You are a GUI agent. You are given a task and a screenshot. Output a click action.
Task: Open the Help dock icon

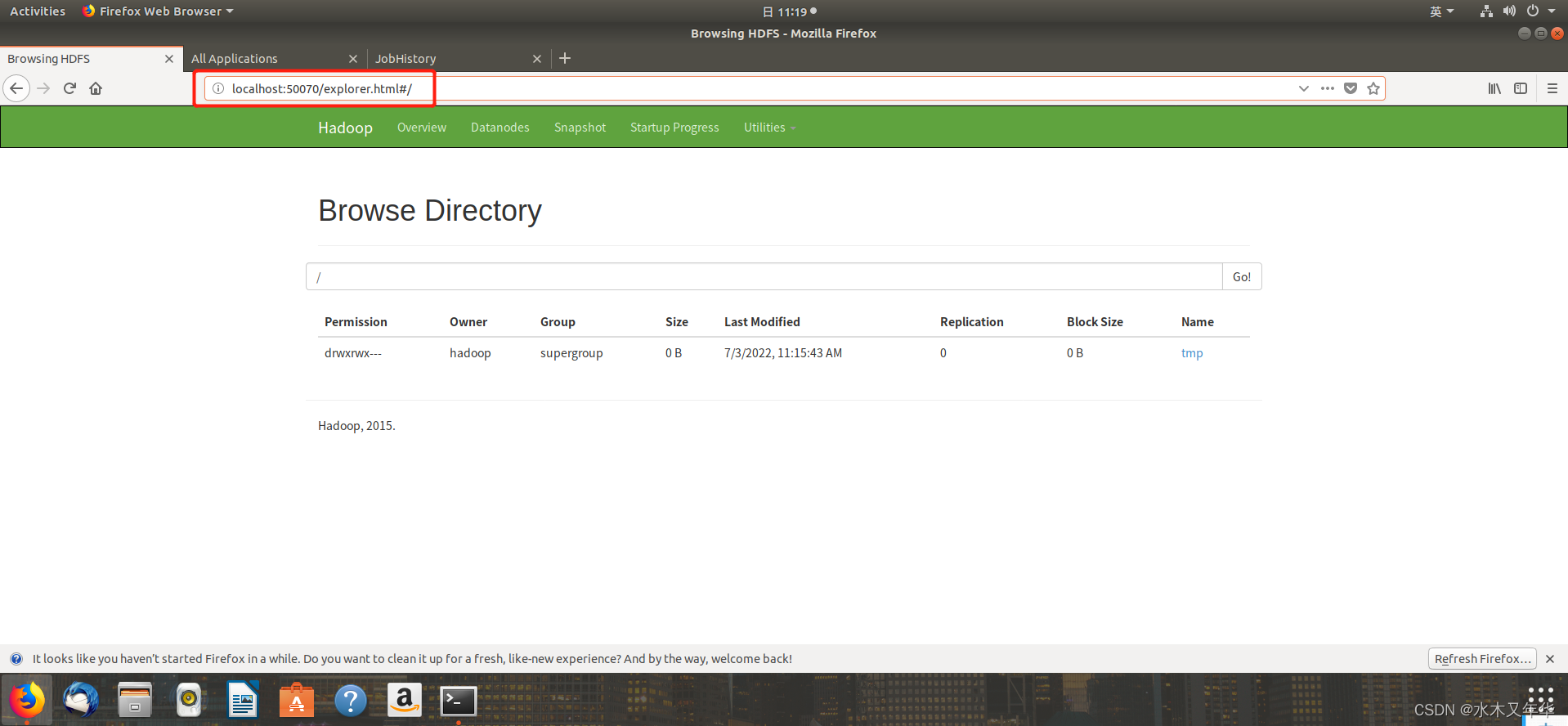click(x=351, y=701)
